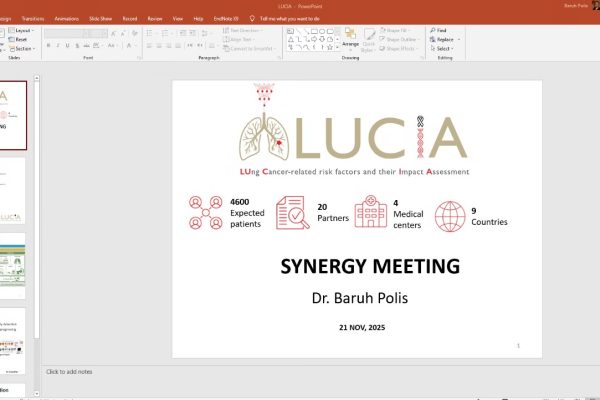
Task: Open the Slide Show ribbon tab
Action: [100, 18]
